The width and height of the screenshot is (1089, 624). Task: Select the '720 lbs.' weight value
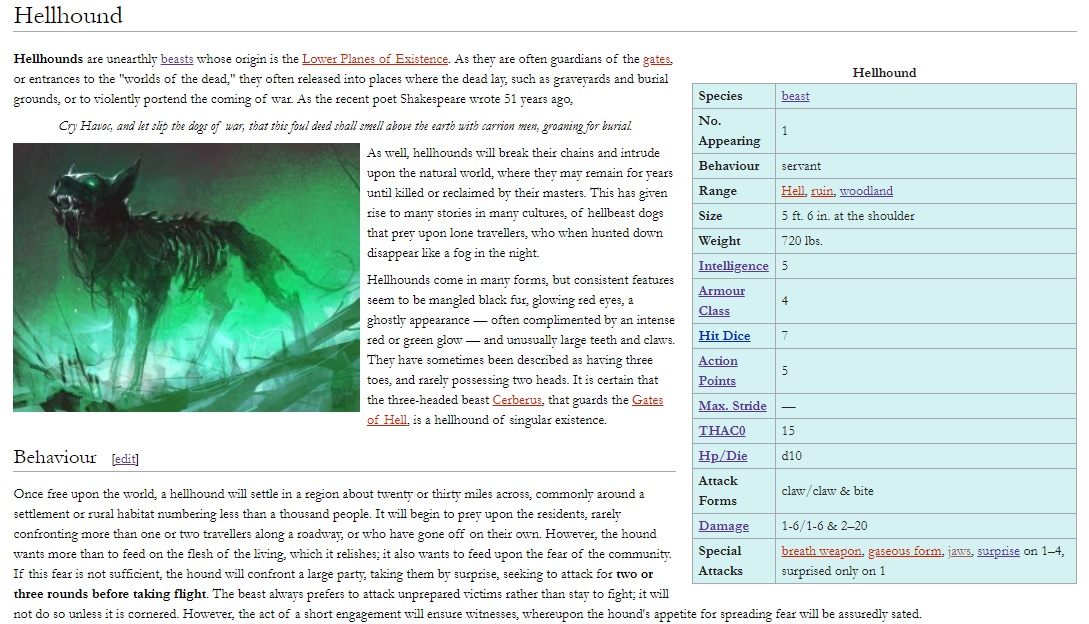tap(802, 241)
